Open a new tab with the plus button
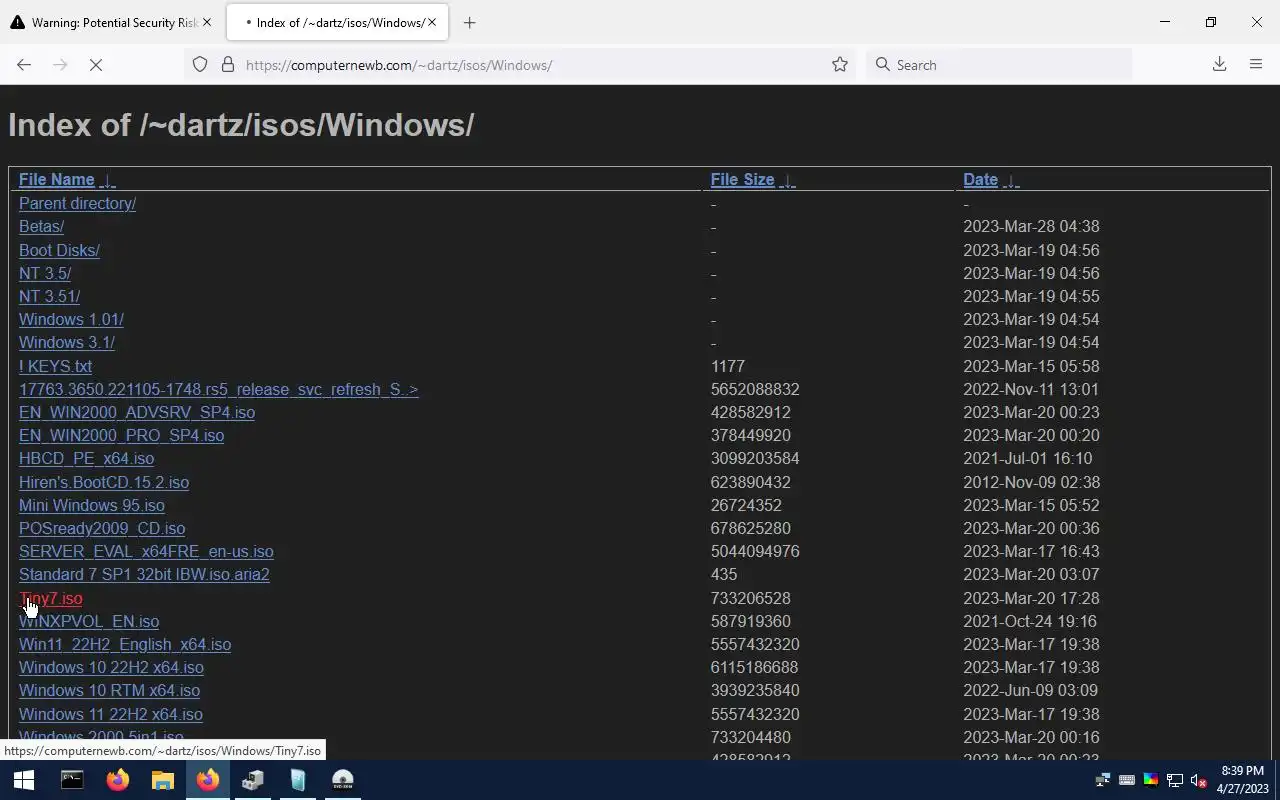The height and width of the screenshot is (800, 1280). 469,22
